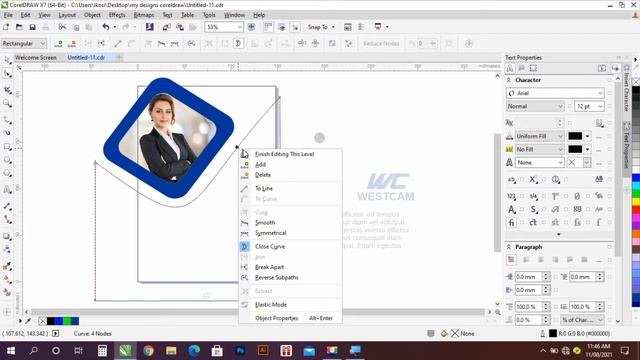Click the Cut scissors icon

pos(62,27)
